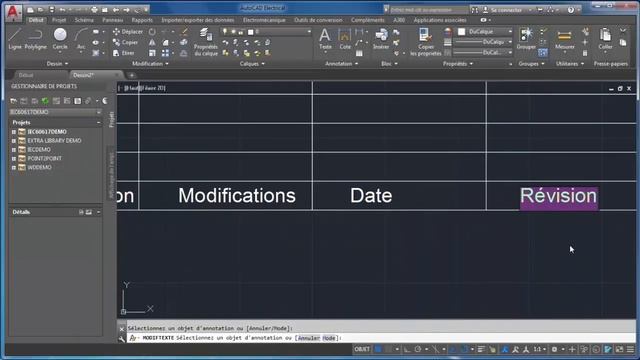Activate the Etirer command
The image size is (640, 360).
pos(124,53)
